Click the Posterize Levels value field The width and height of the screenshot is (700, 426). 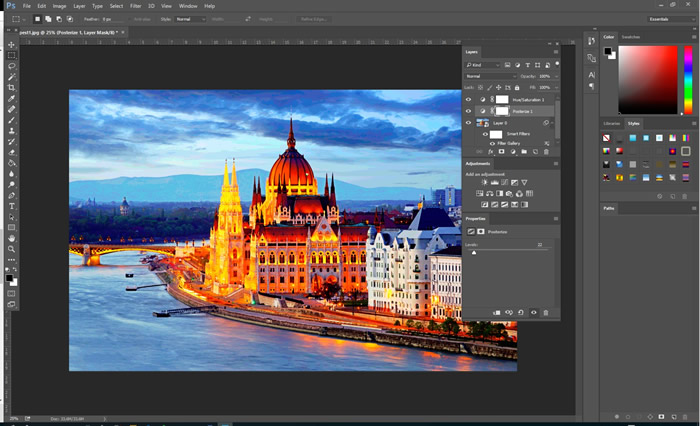[x=543, y=245]
